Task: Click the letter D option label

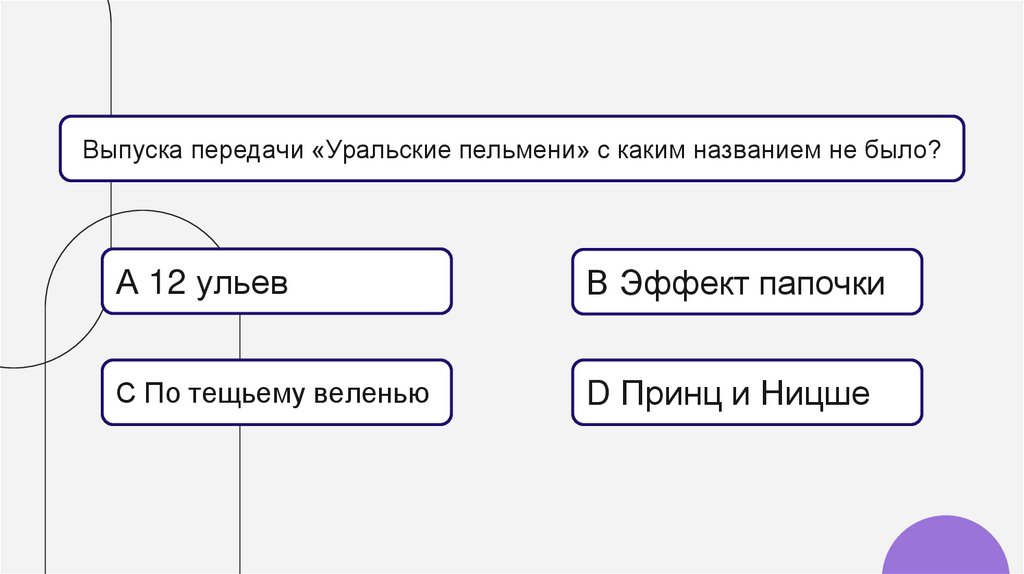Action: tap(598, 393)
